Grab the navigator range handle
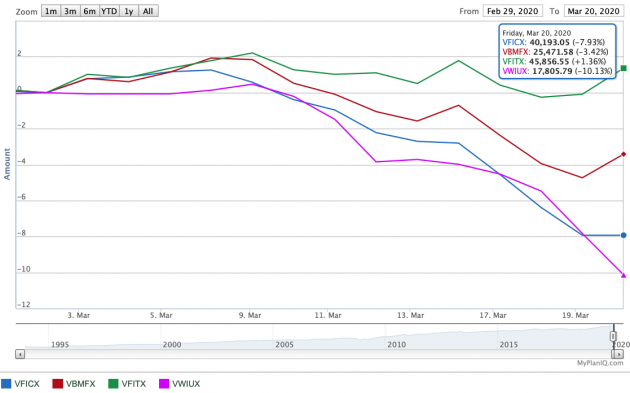Screen dimensions: 630x393 [613, 336]
